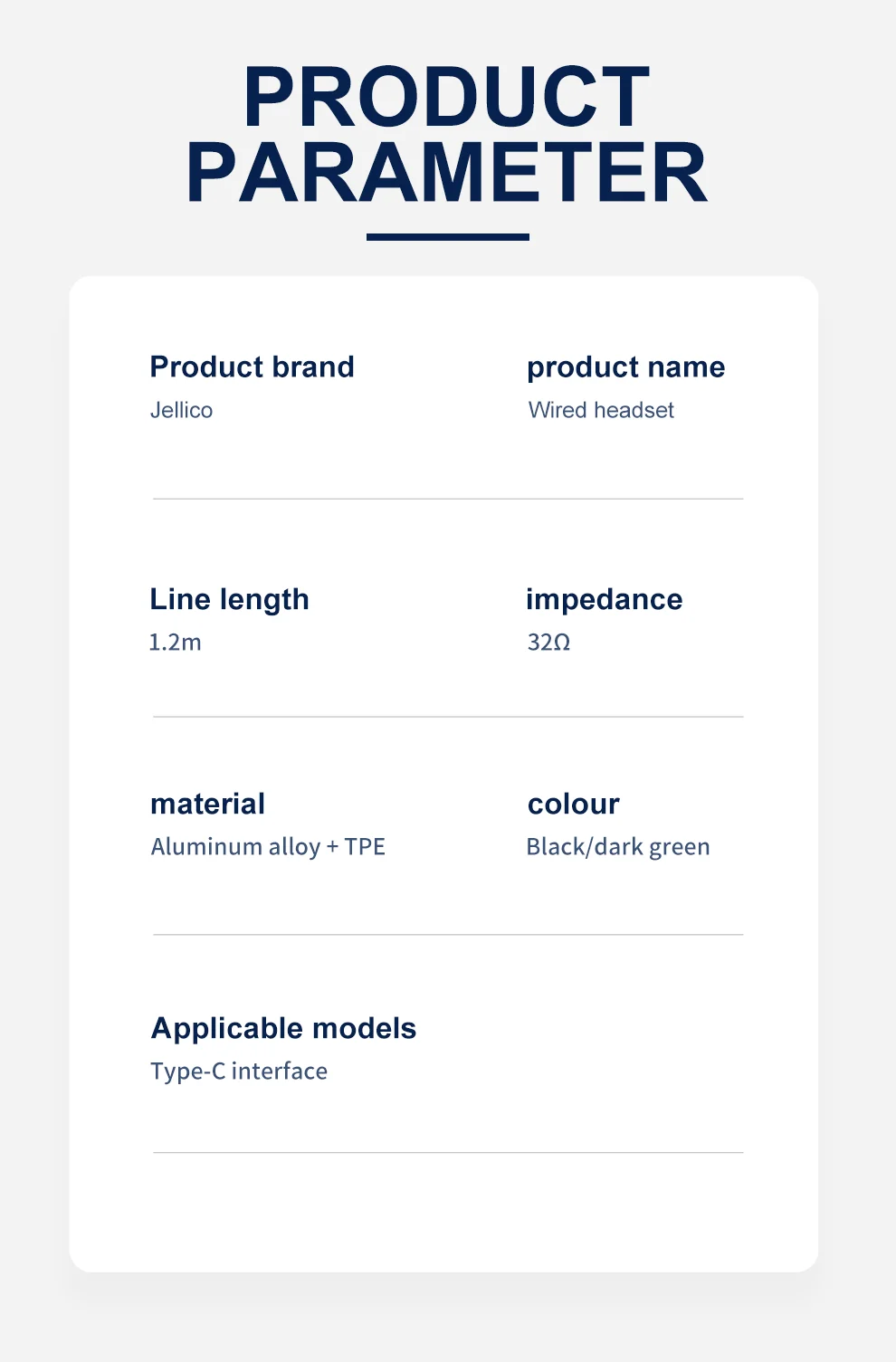
Task: Click the Type-C interface text
Action: point(239,1072)
